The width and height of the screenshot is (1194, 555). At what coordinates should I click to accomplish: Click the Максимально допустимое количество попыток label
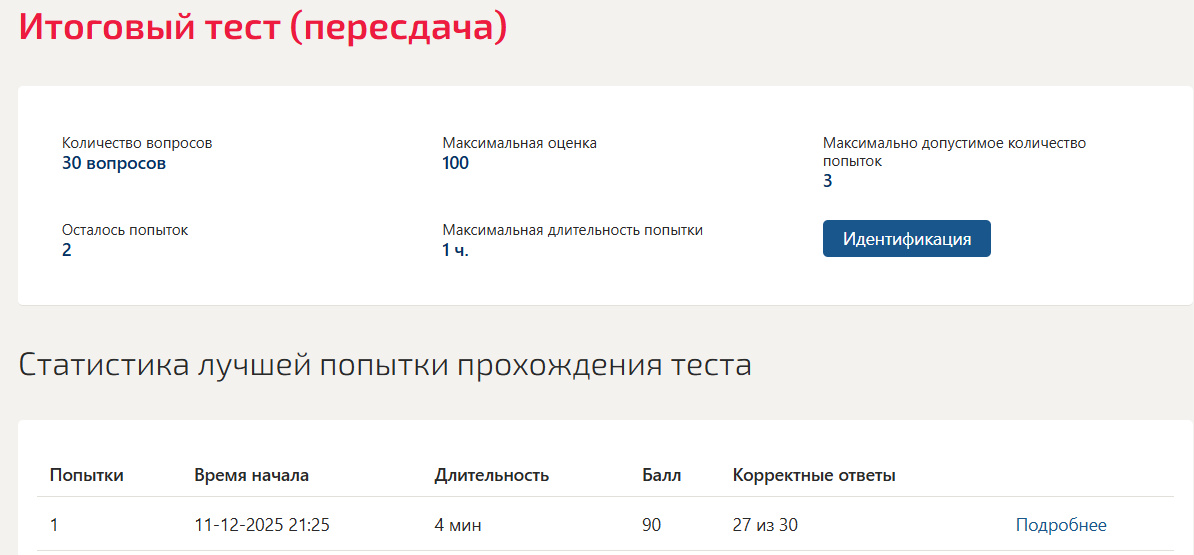coord(954,152)
